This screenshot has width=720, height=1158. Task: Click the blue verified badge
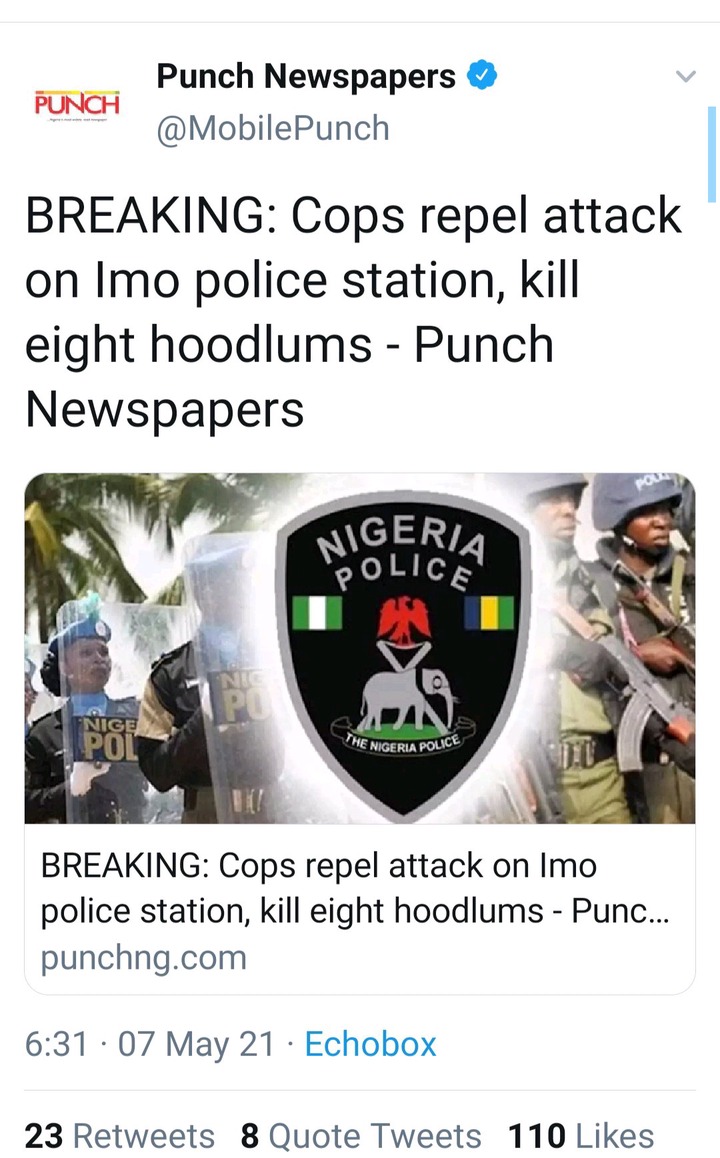(482, 75)
